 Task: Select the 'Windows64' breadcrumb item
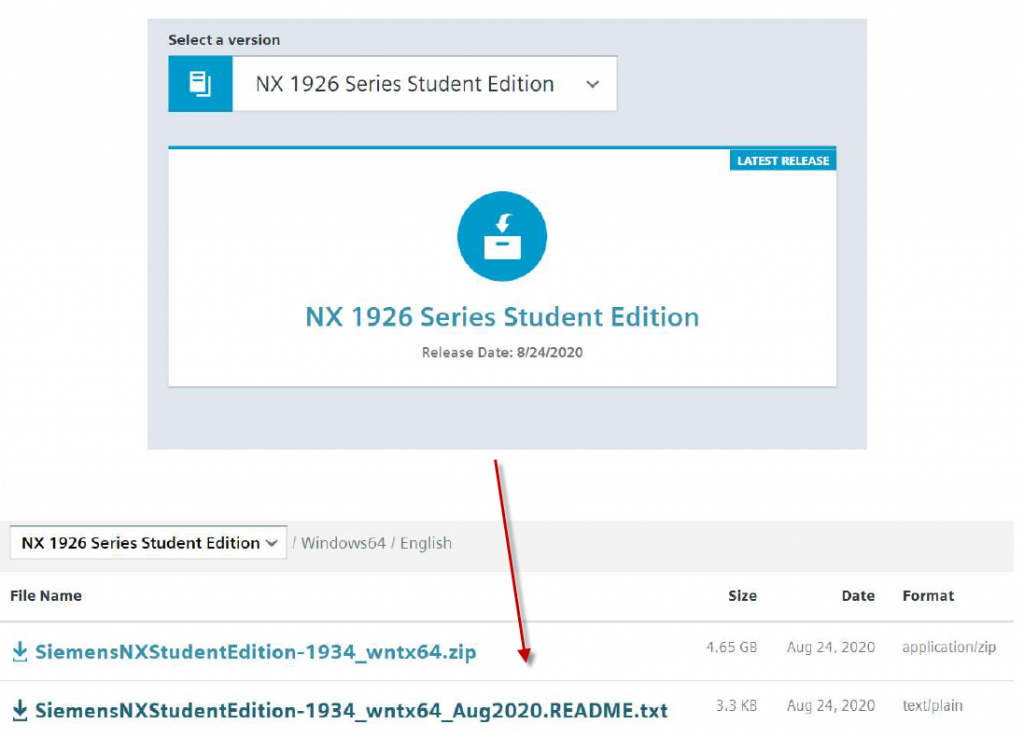click(x=342, y=543)
